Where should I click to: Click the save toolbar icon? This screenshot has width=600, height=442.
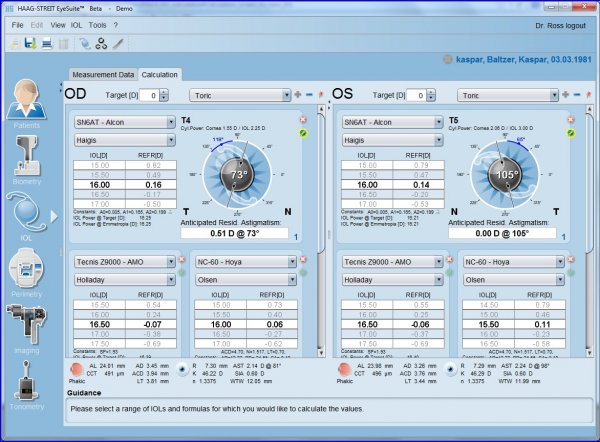[x=30, y=43]
